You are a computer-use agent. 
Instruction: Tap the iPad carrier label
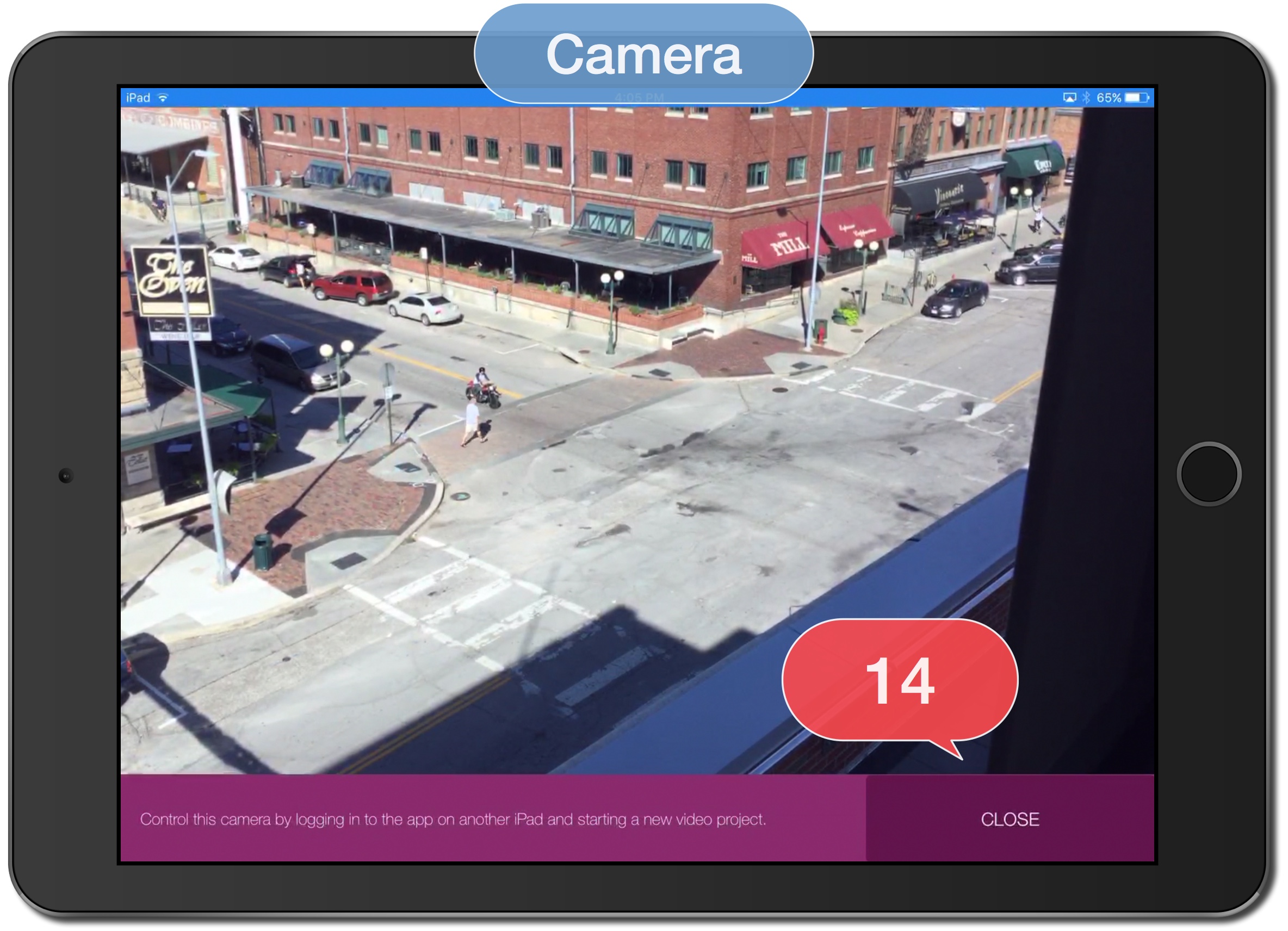click(x=138, y=98)
